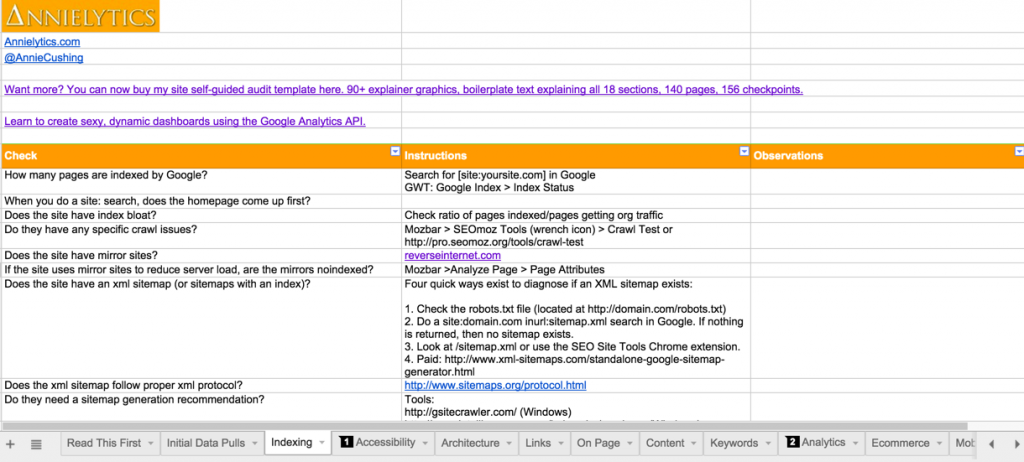Select cell 'Does the site have mirror sites?'

[201, 256]
